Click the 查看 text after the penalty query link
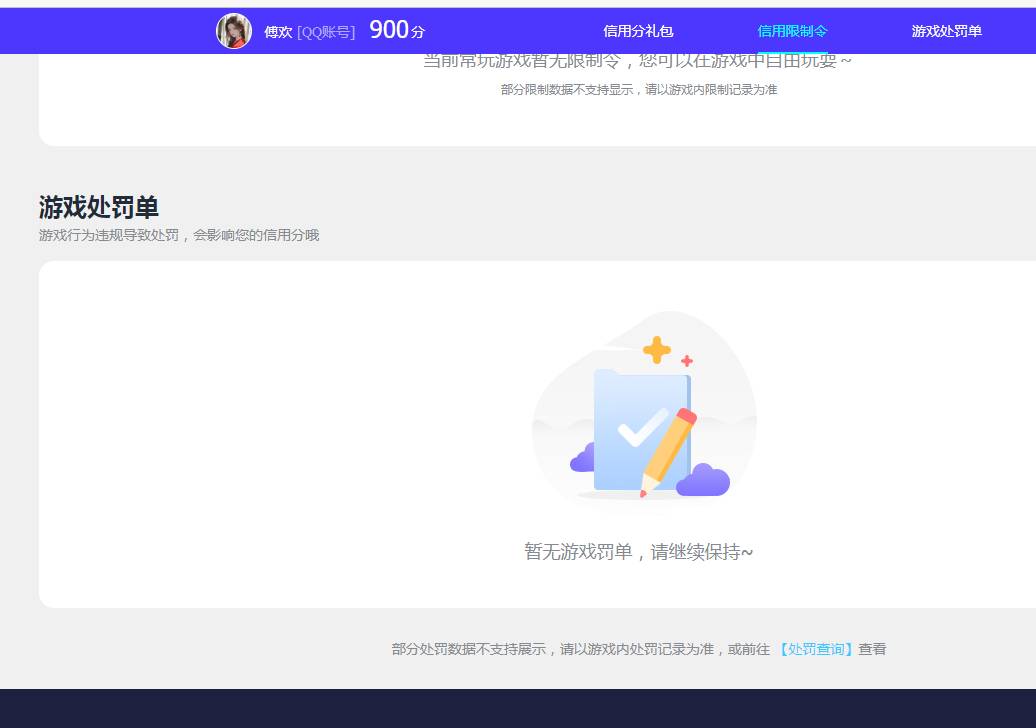The width and height of the screenshot is (1036, 728). point(872,649)
